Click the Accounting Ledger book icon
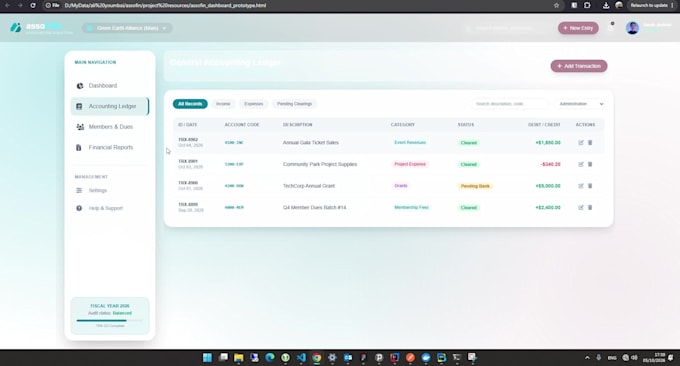The image size is (680, 366). (79, 106)
